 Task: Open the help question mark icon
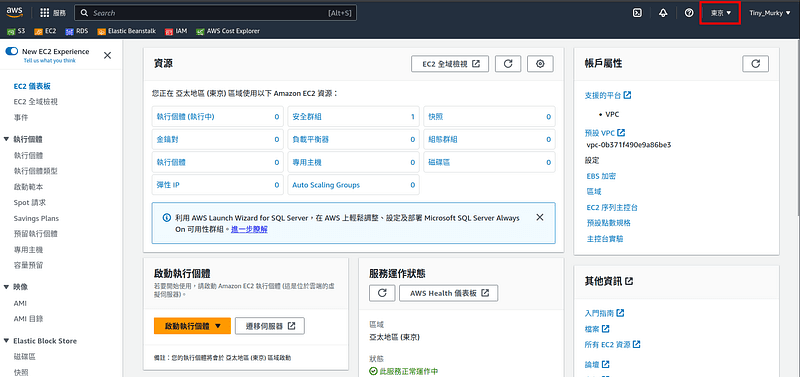(x=689, y=13)
